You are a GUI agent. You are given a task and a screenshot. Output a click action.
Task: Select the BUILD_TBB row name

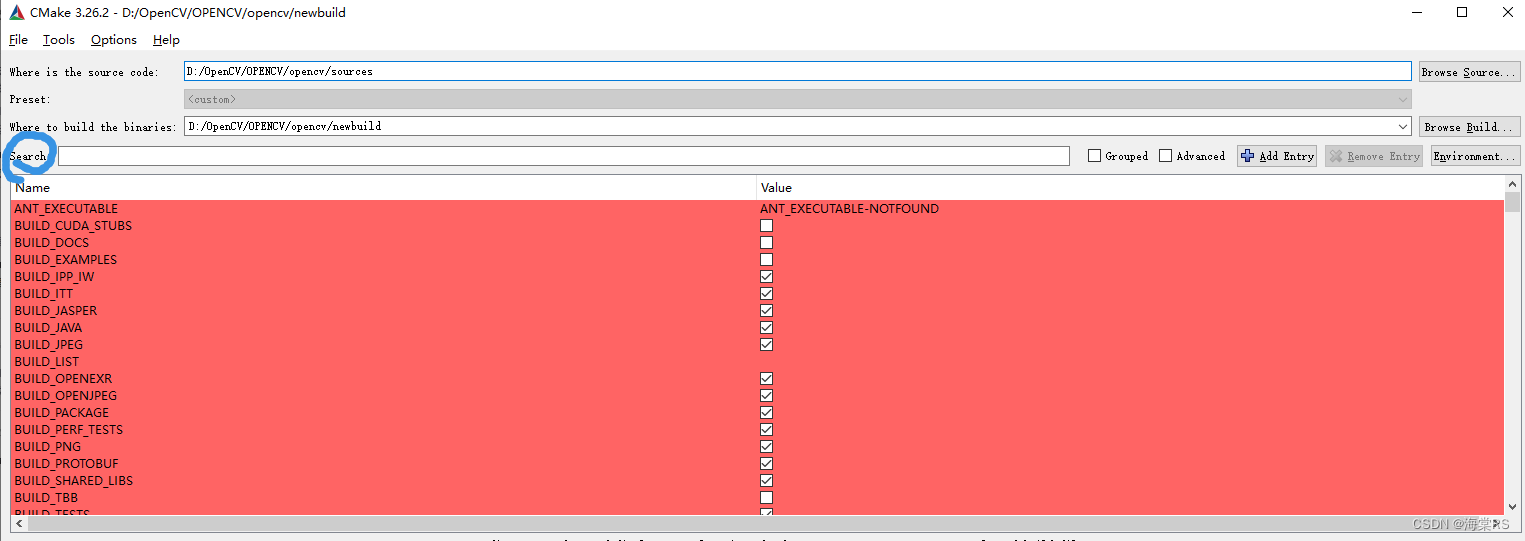46,498
